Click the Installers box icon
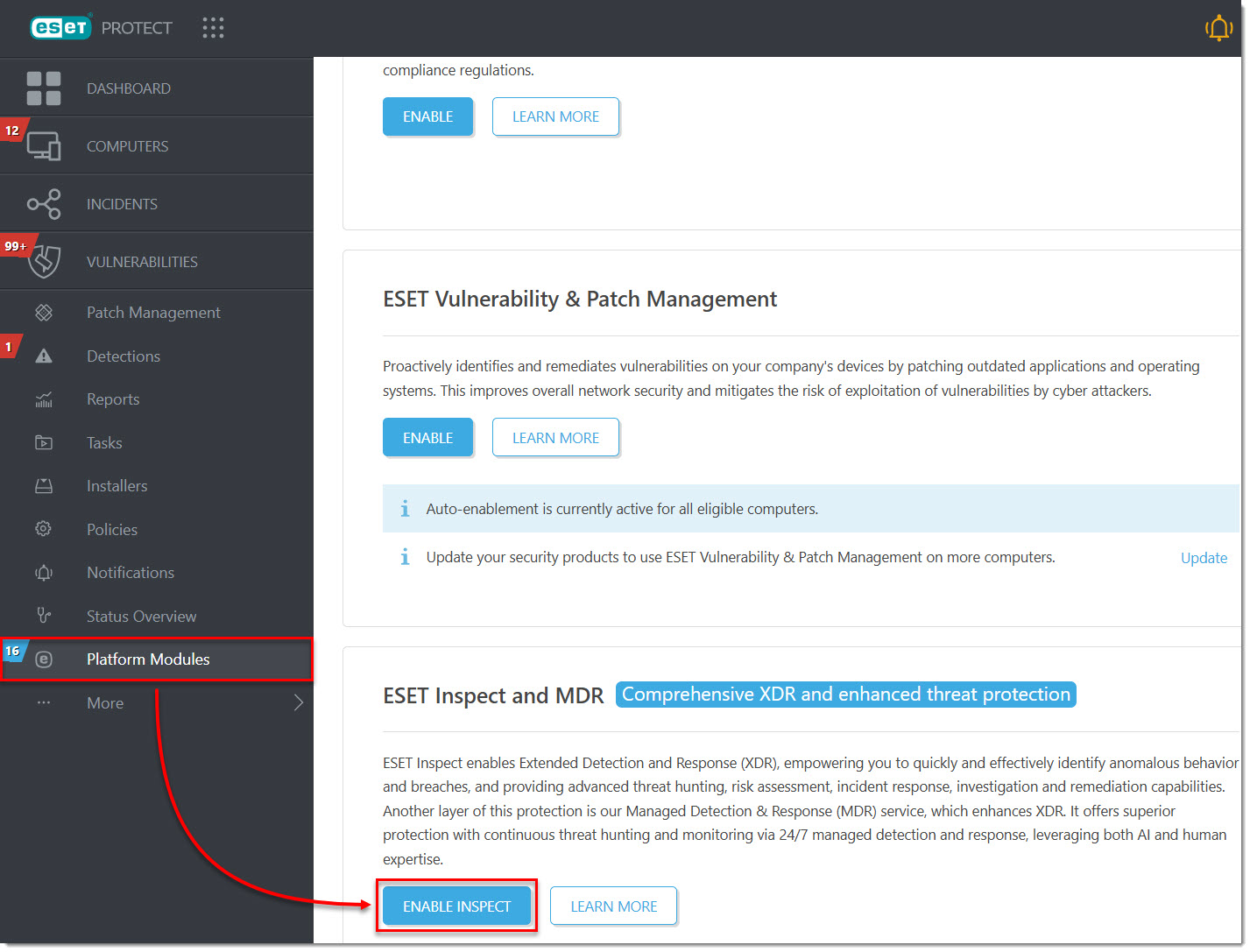The width and height of the screenshot is (1250, 952). [x=44, y=486]
